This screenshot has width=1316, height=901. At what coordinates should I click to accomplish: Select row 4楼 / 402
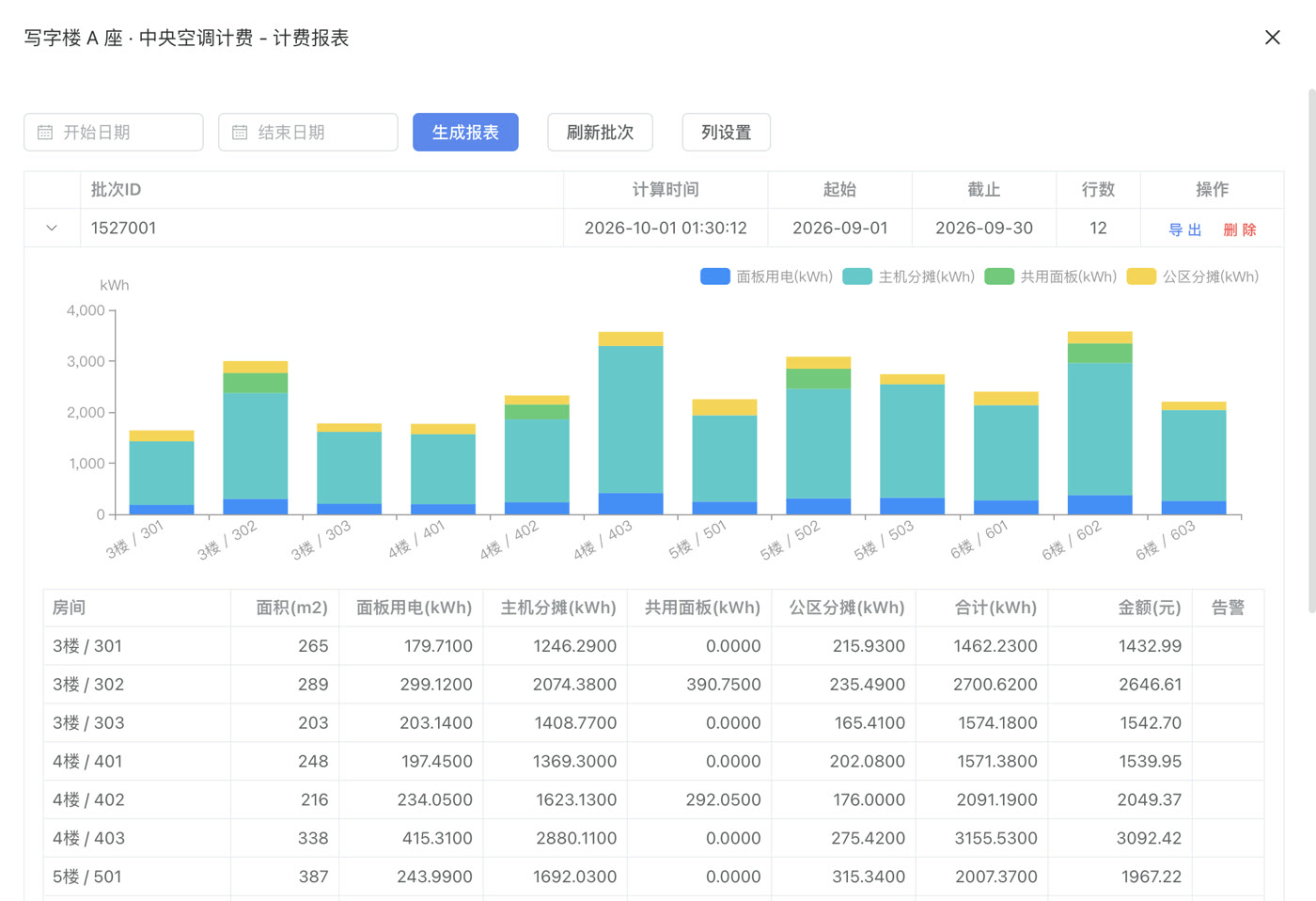click(653, 799)
